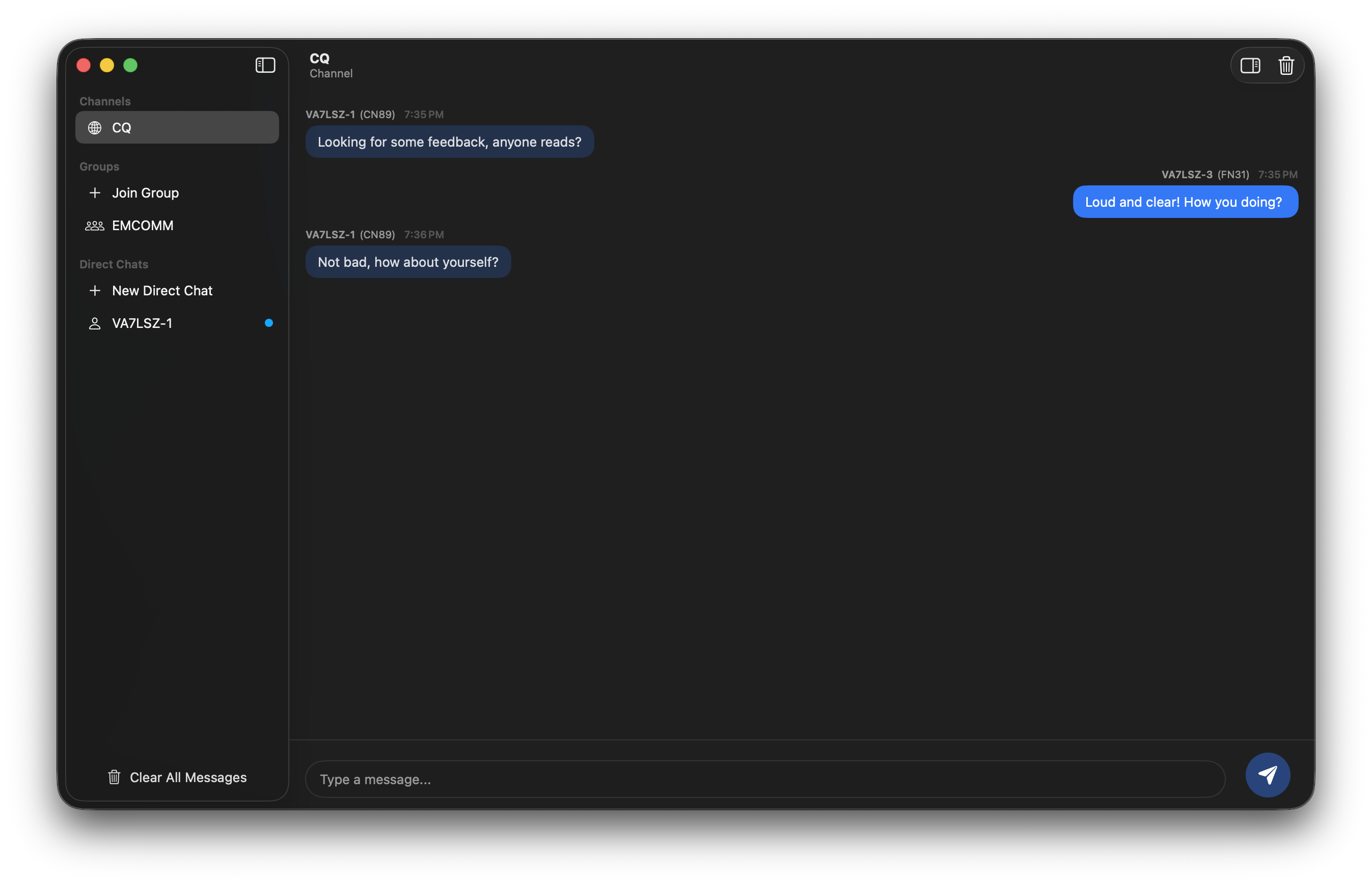
Task: Click the plus icon beside New Direct Chat
Action: tap(95, 290)
